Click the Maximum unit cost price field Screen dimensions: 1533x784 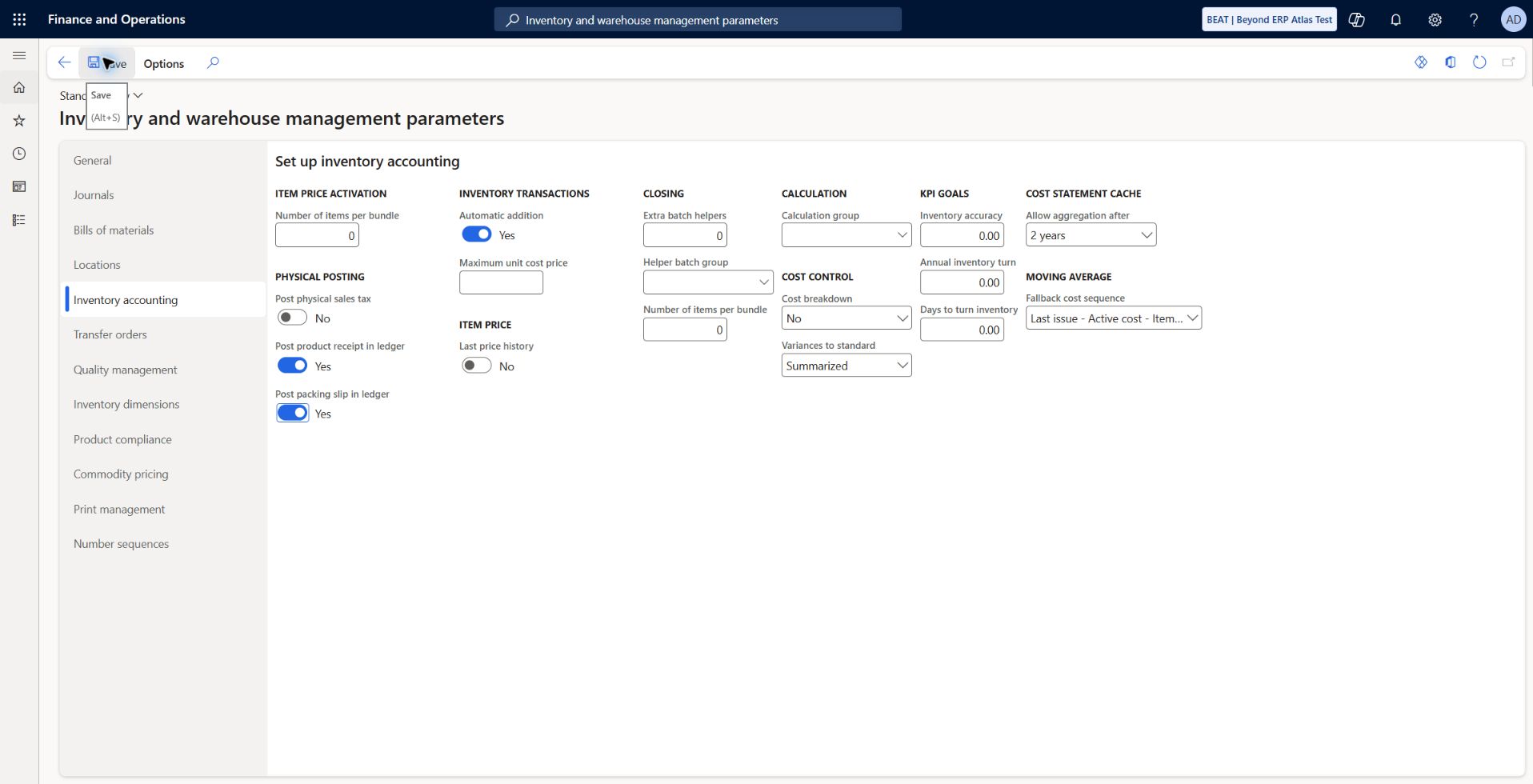tap(501, 282)
